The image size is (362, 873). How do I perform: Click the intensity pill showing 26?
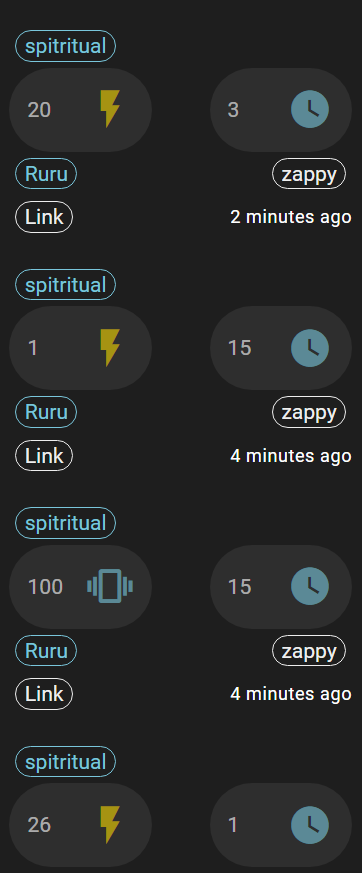tap(81, 825)
